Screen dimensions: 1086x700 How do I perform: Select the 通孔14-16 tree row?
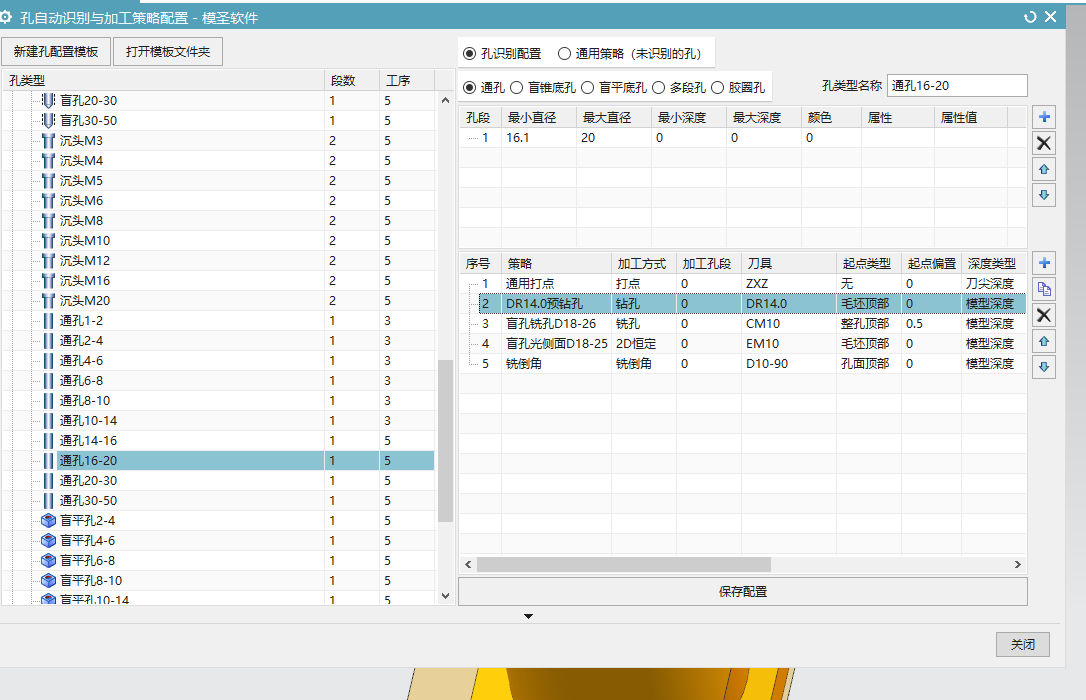pyautogui.click(x=219, y=440)
